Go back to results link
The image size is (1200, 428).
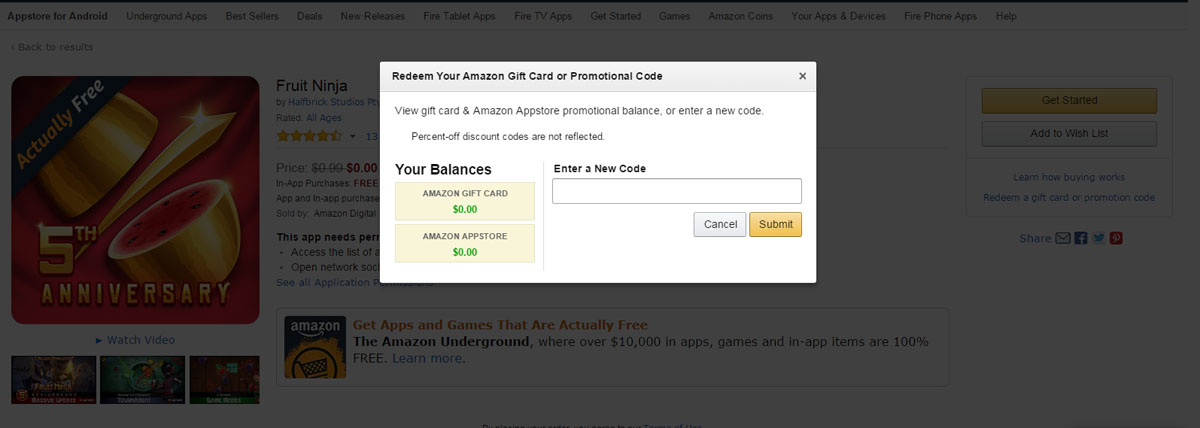click(x=52, y=47)
